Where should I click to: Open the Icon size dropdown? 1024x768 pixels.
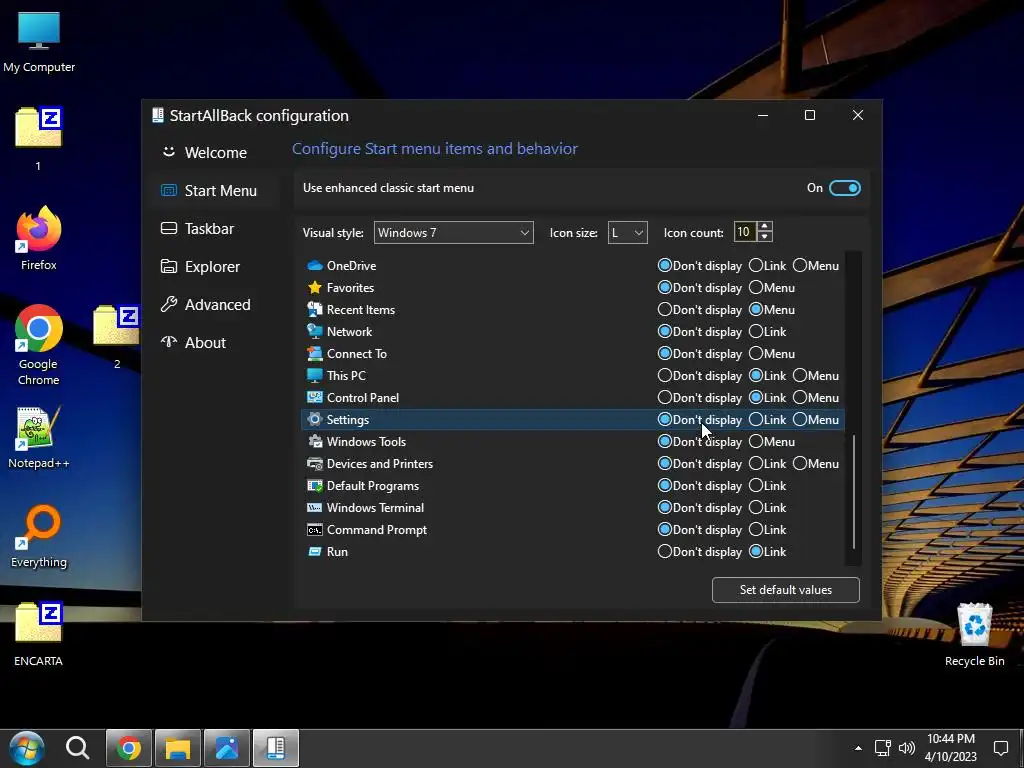(x=628, y=232)
